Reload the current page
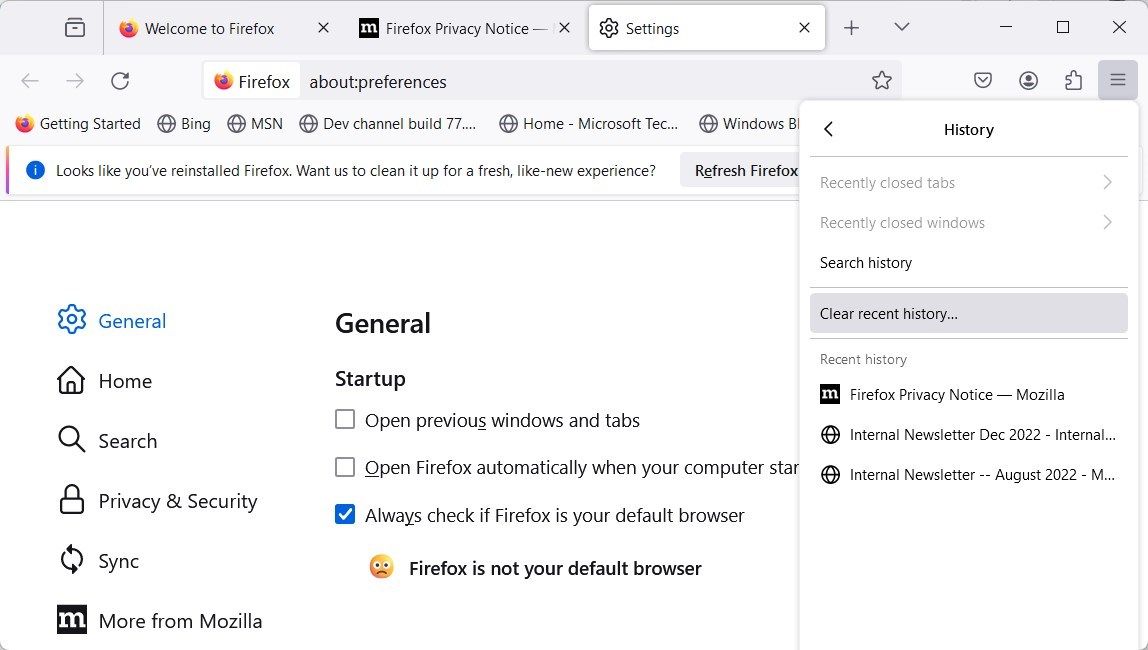The height and width of the screenshot is (650, 1148). (x=120, y=81)
